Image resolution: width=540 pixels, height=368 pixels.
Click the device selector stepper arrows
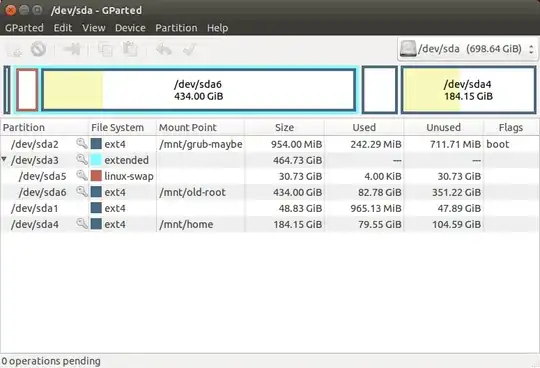(531, 49)
